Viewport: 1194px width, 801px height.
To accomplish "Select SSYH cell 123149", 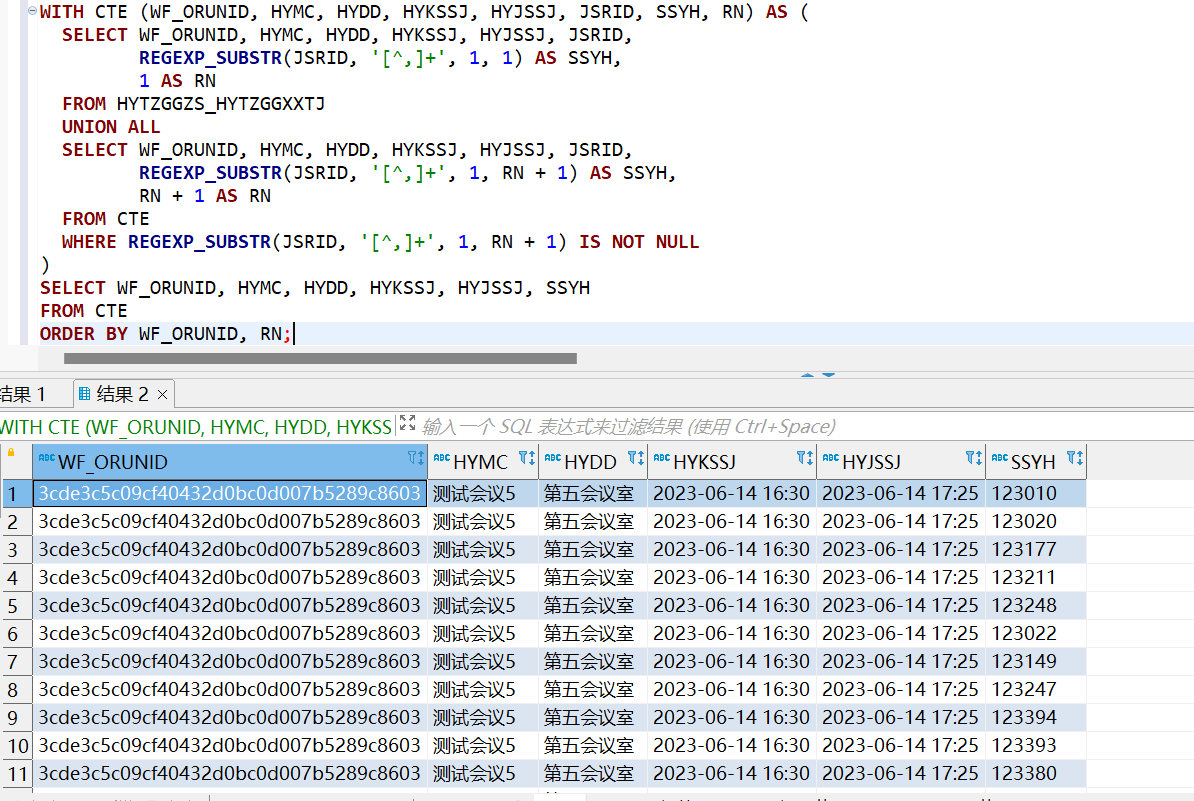I will (x=1036, y=662).
